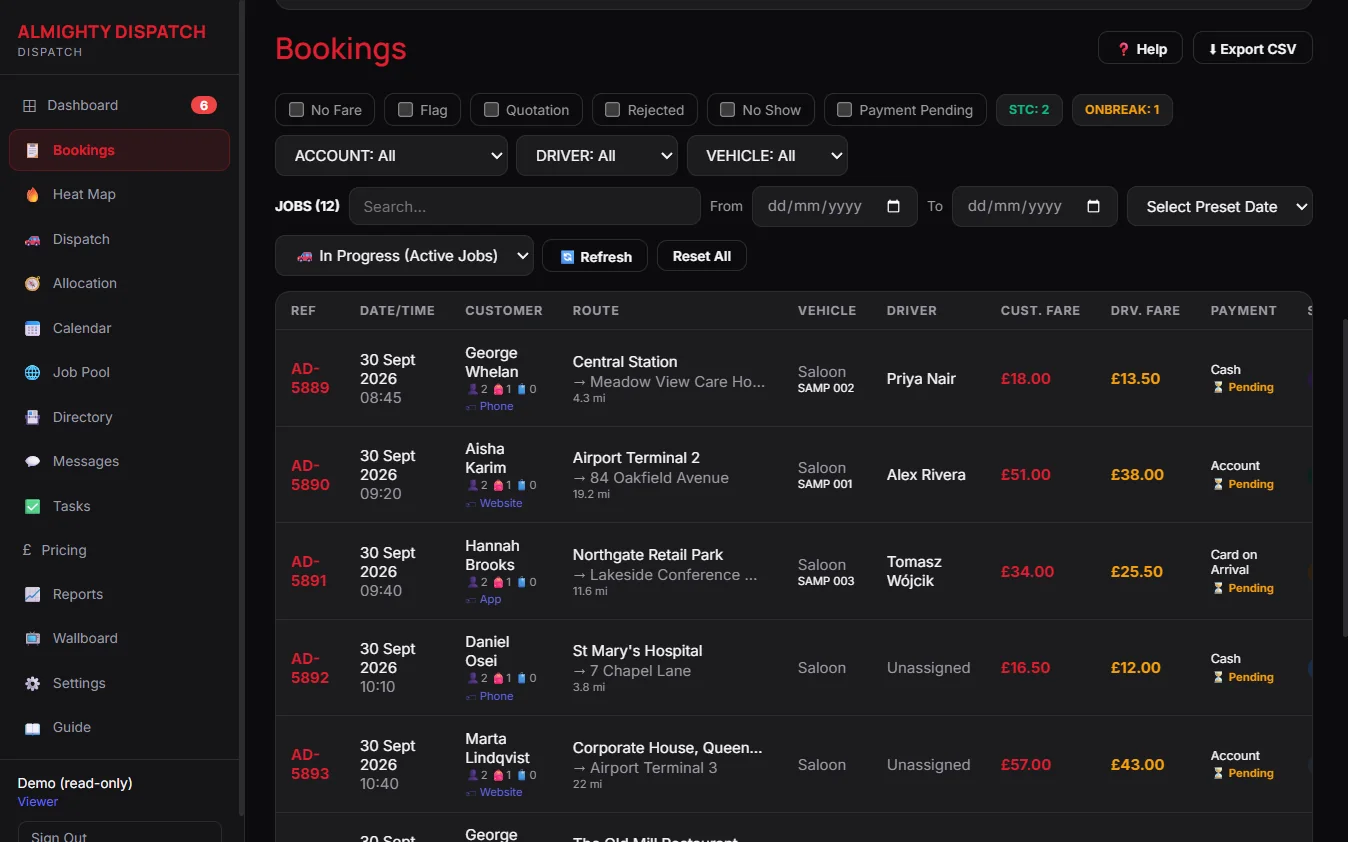Click the main page vertical scrollbar
The height and width of the screenshot is (842, 1348).
(x=1344, y=477)
